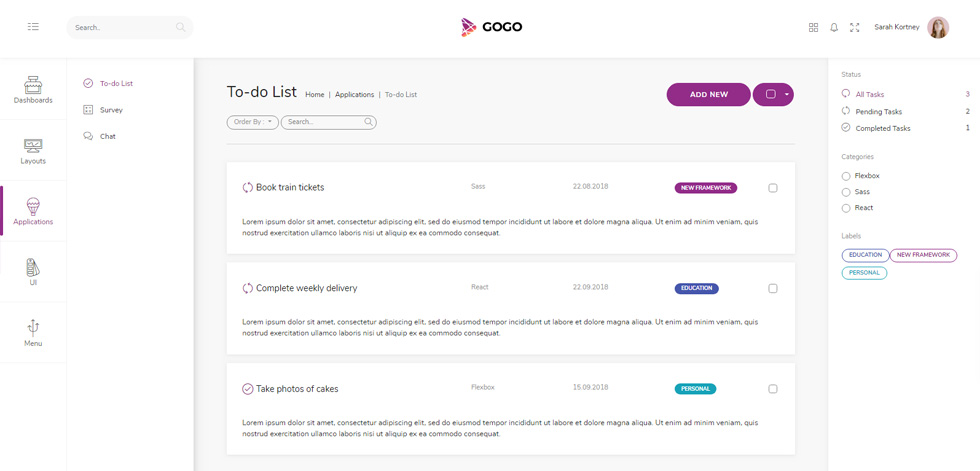
Task: Open the UI sidebar icon
Action: tap(33, 272)
